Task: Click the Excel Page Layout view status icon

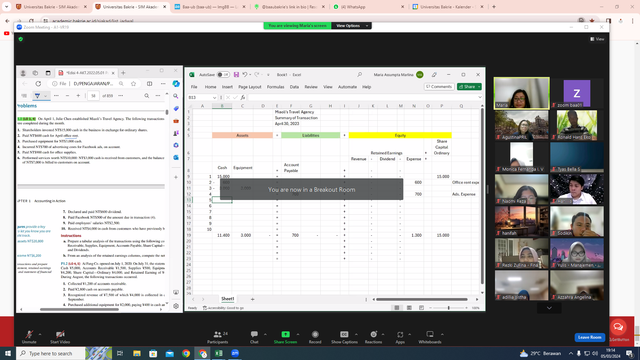Action: 409,308
